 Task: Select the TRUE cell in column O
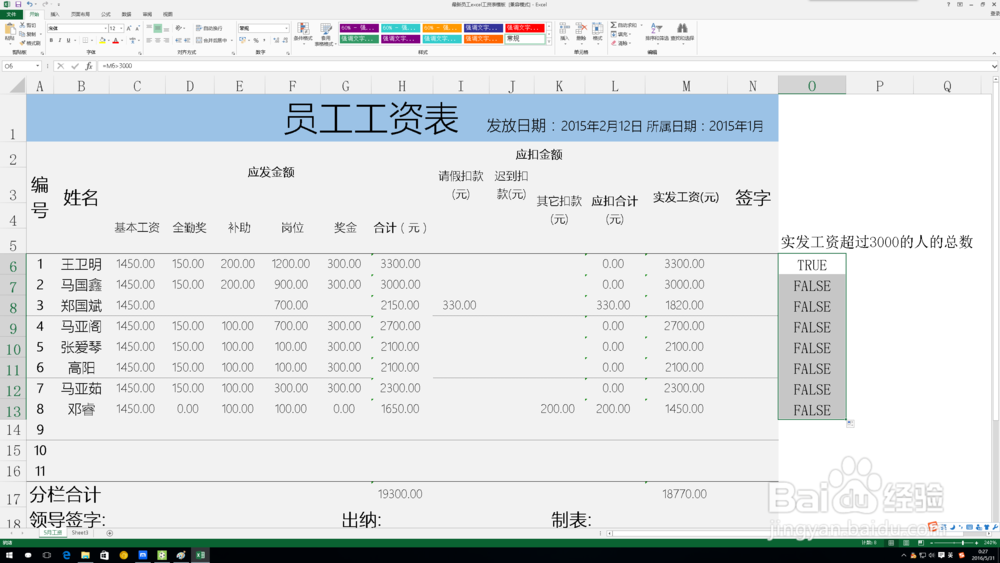812,265
